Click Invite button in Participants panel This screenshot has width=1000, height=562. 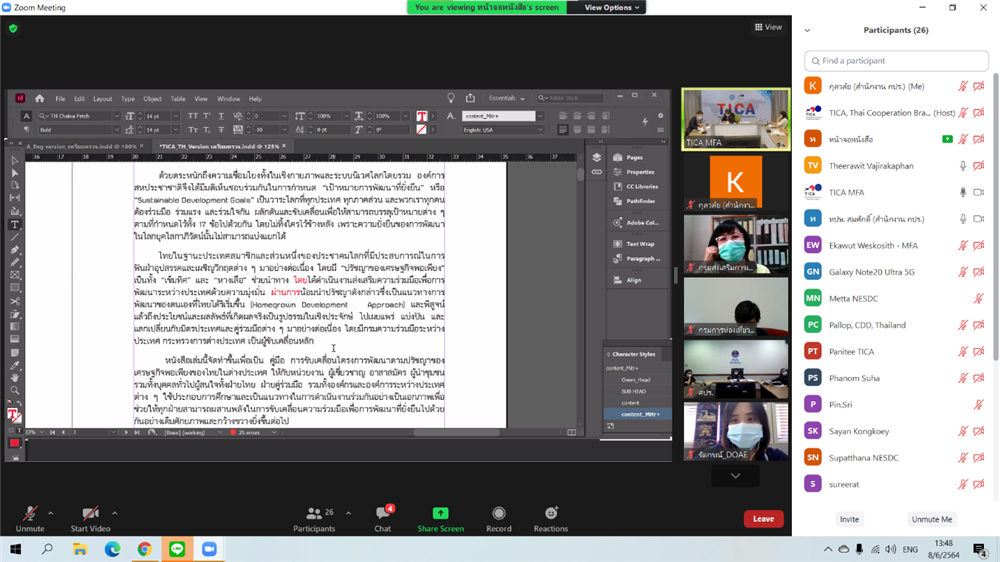click(x=849, y=519)
